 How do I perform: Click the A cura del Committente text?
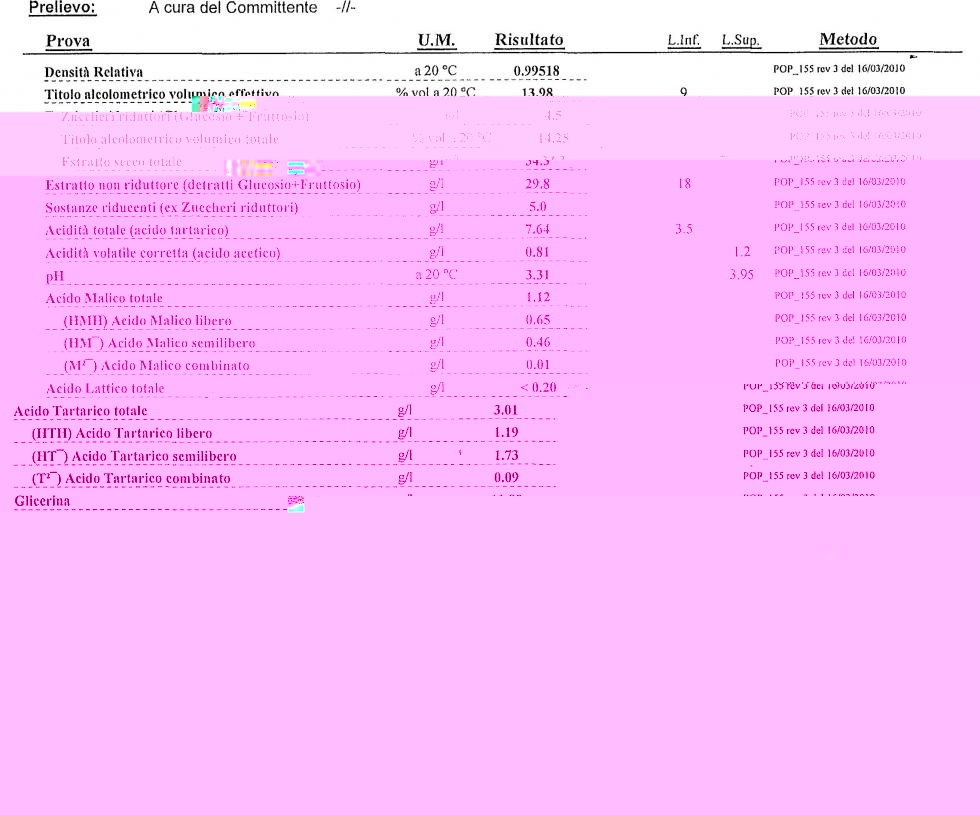coord(231,8)
